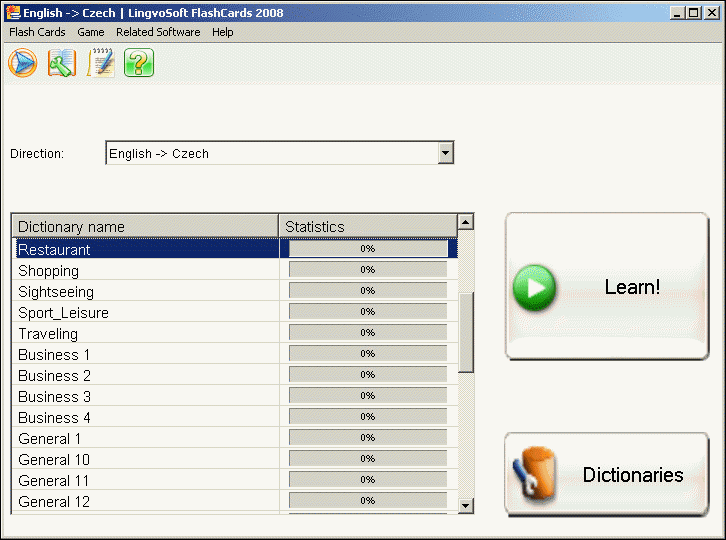Select the Traveling dictionary
Image resolution: width=726 pixels, height=540 pixels.
[x=235, y=333]
